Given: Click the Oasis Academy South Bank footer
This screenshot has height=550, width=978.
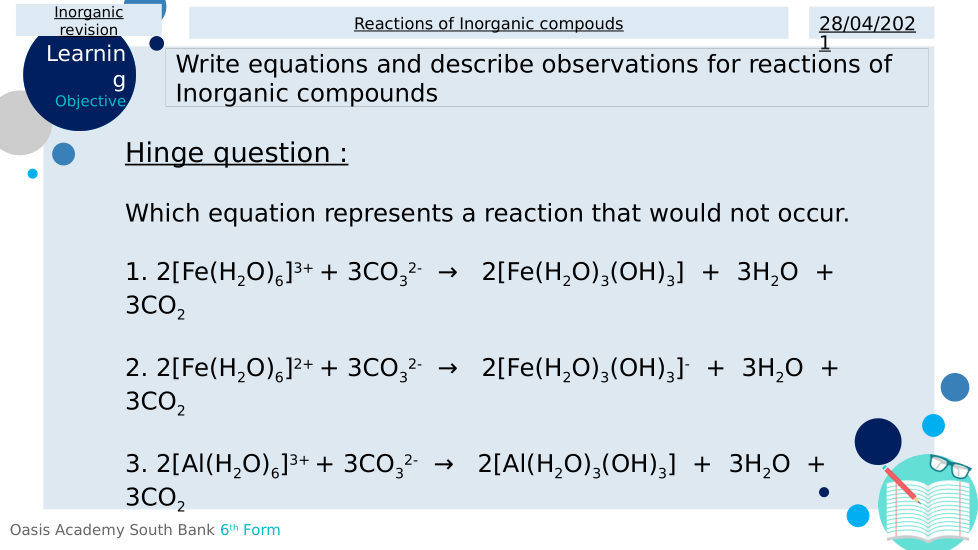Looking at the screenshot, I should point(112,530).
